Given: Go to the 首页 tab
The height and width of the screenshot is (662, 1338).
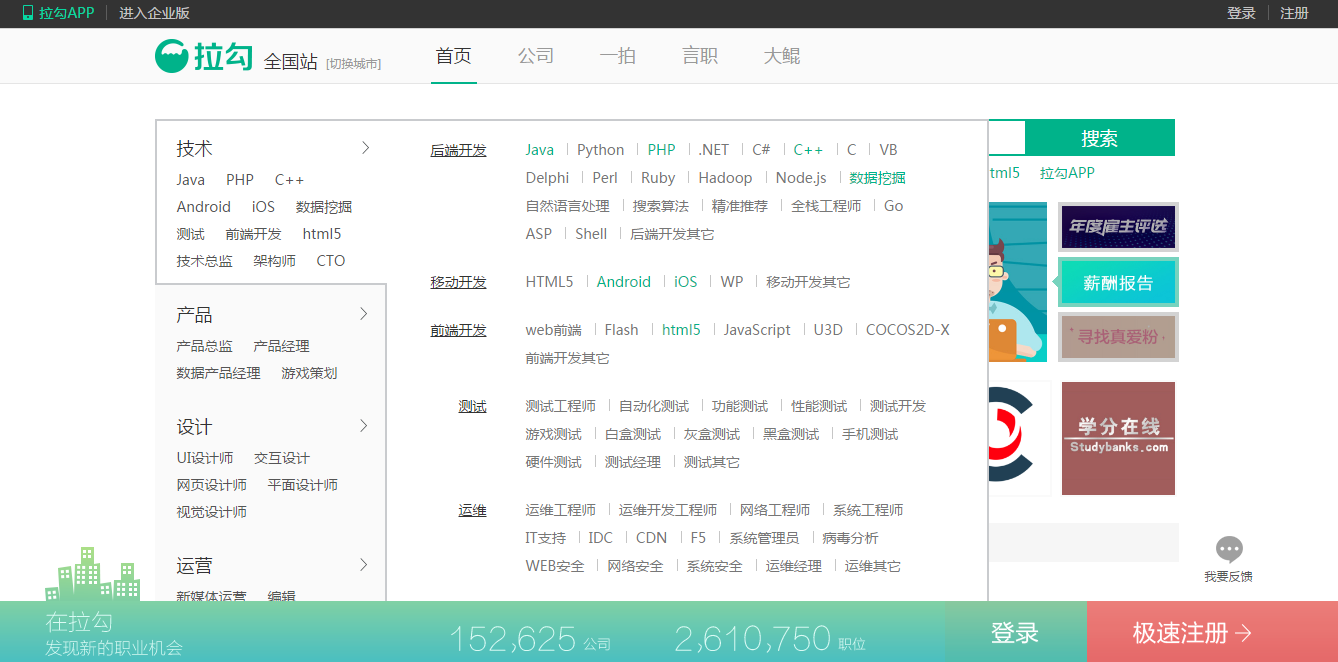Looking at the screenshot, I should (454, 56).
